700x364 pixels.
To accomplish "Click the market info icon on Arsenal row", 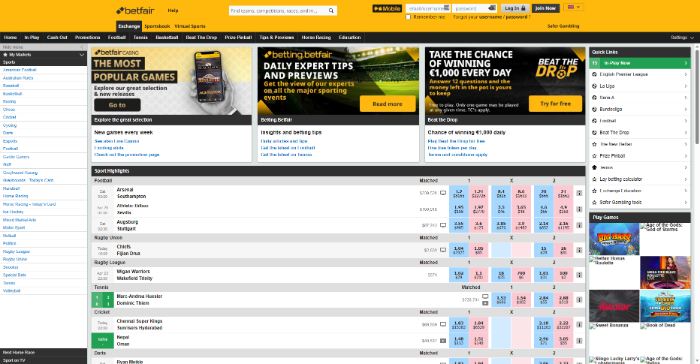I will point(579,193).
